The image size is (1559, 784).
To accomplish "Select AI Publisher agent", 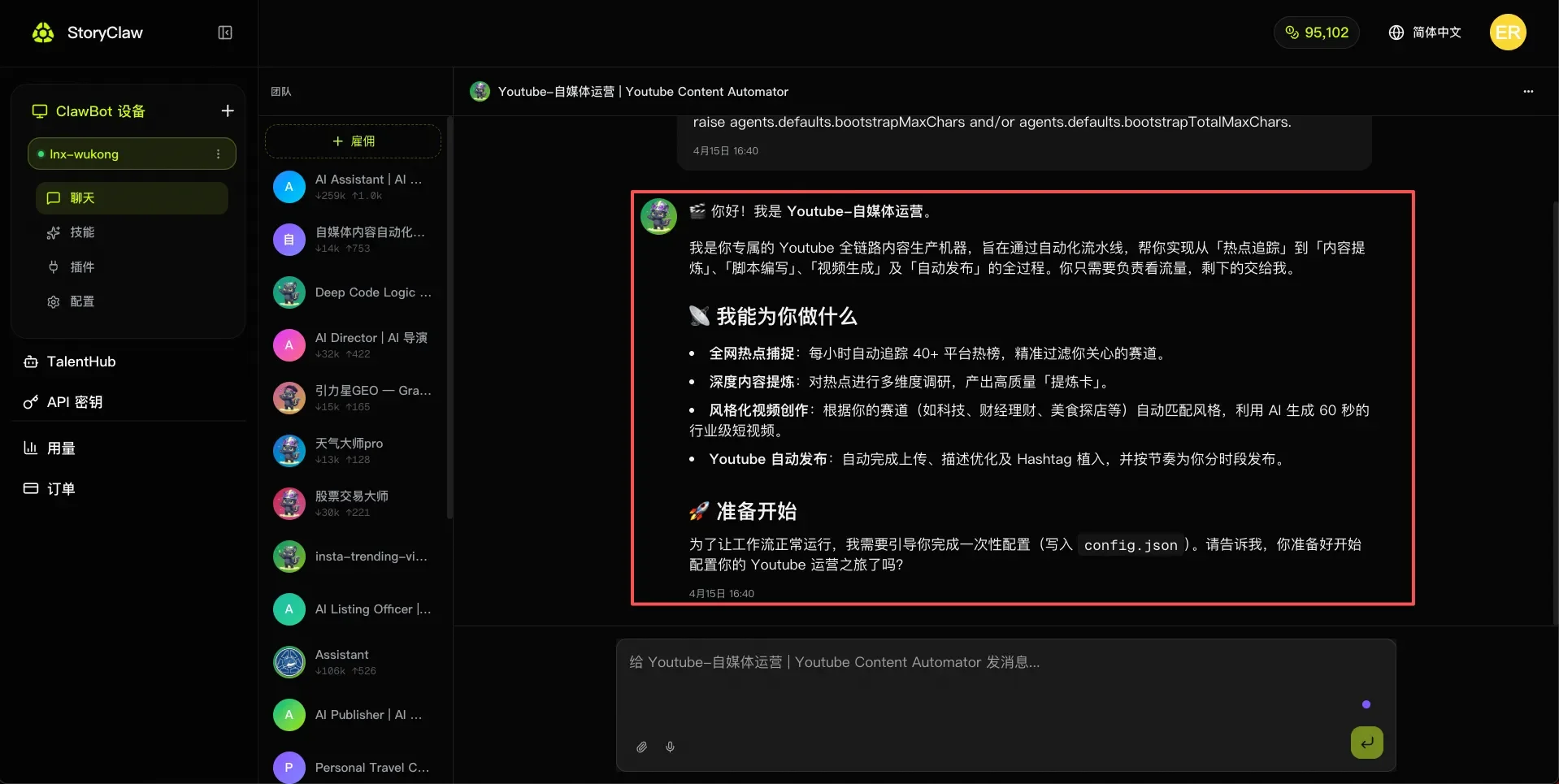I will [x=354, y=715].
